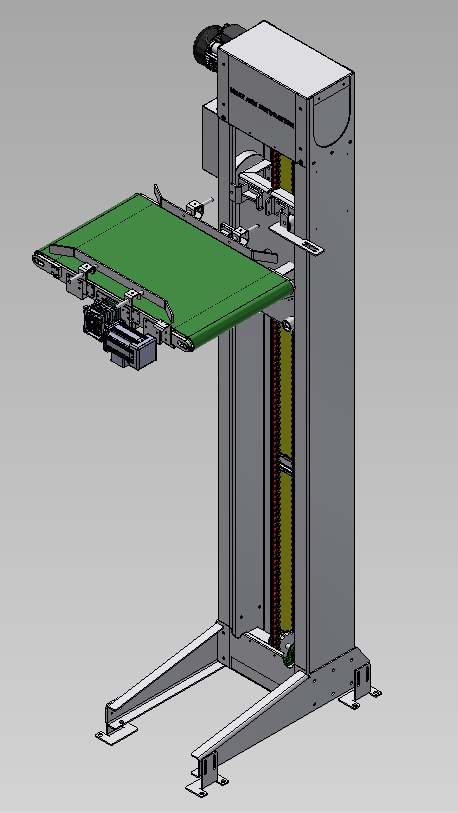Pick the slotted flat bracket right of the conveyor
Viewport: 458px width, 813px height.
click(296, 239)
